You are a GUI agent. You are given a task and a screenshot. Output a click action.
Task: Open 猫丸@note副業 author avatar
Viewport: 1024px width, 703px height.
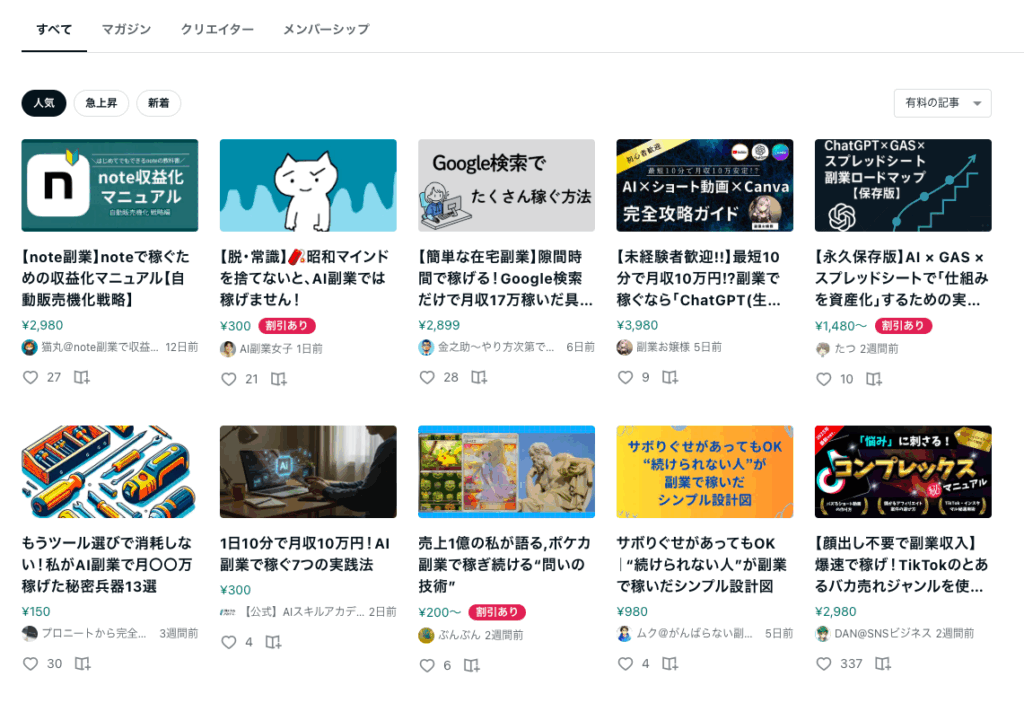coord(29,348)
